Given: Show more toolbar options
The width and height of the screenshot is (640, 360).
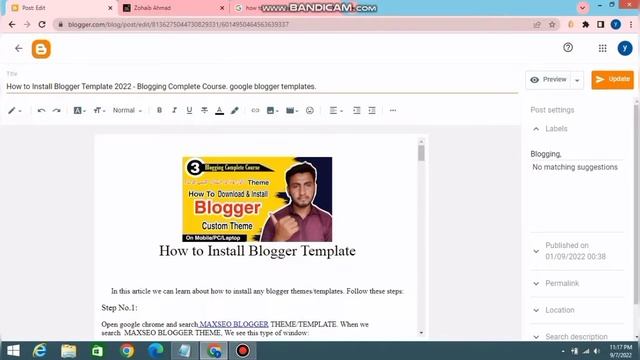Looking at the screenshot, I should click(393, 110).
